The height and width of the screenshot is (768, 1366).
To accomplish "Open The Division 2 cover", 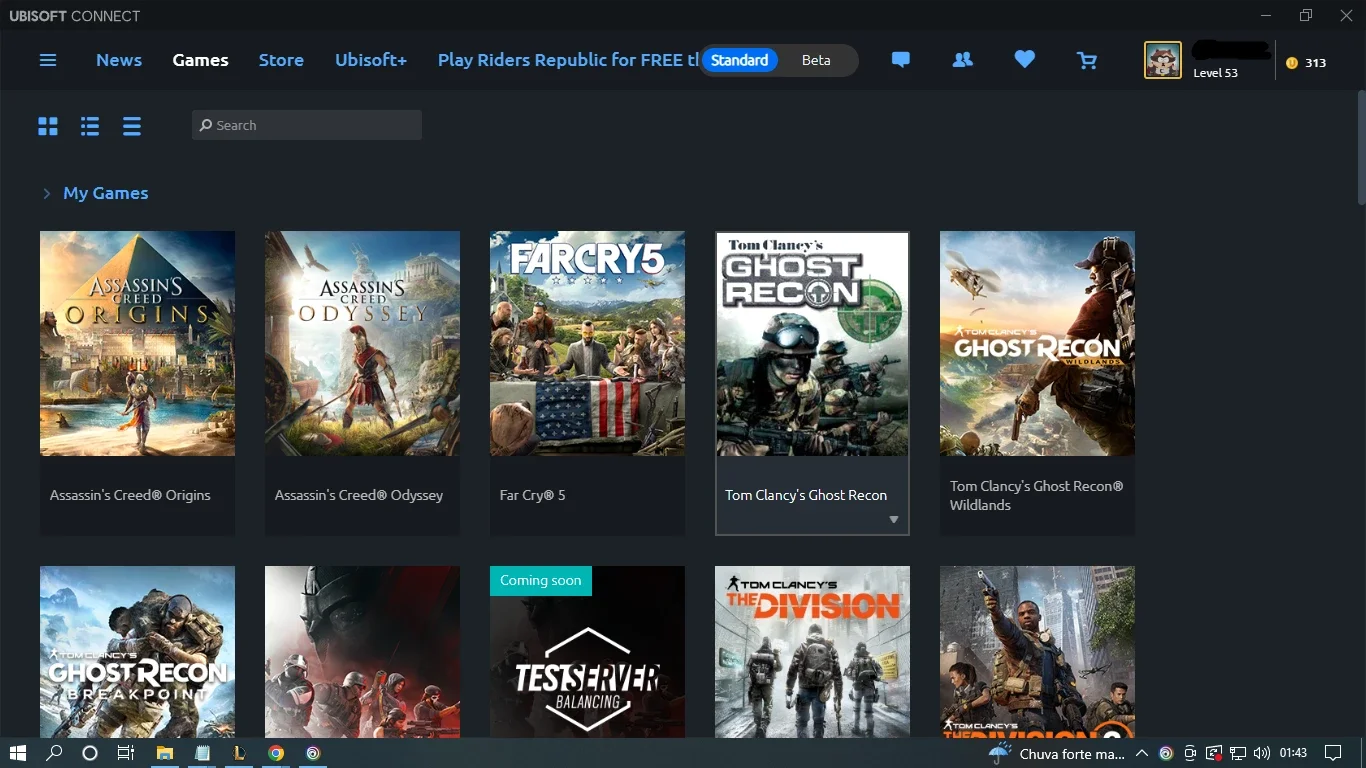I will 1037,652.
